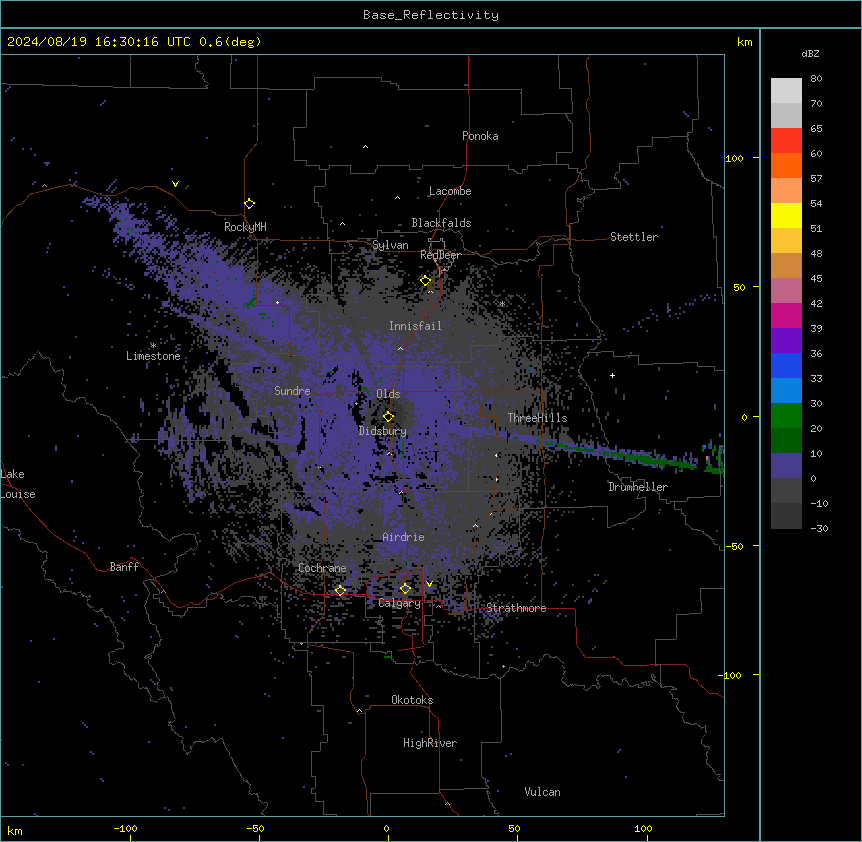Select the Blackfalds label
The height and width of the screenshot is (842, 862).
tap(441, 223)
